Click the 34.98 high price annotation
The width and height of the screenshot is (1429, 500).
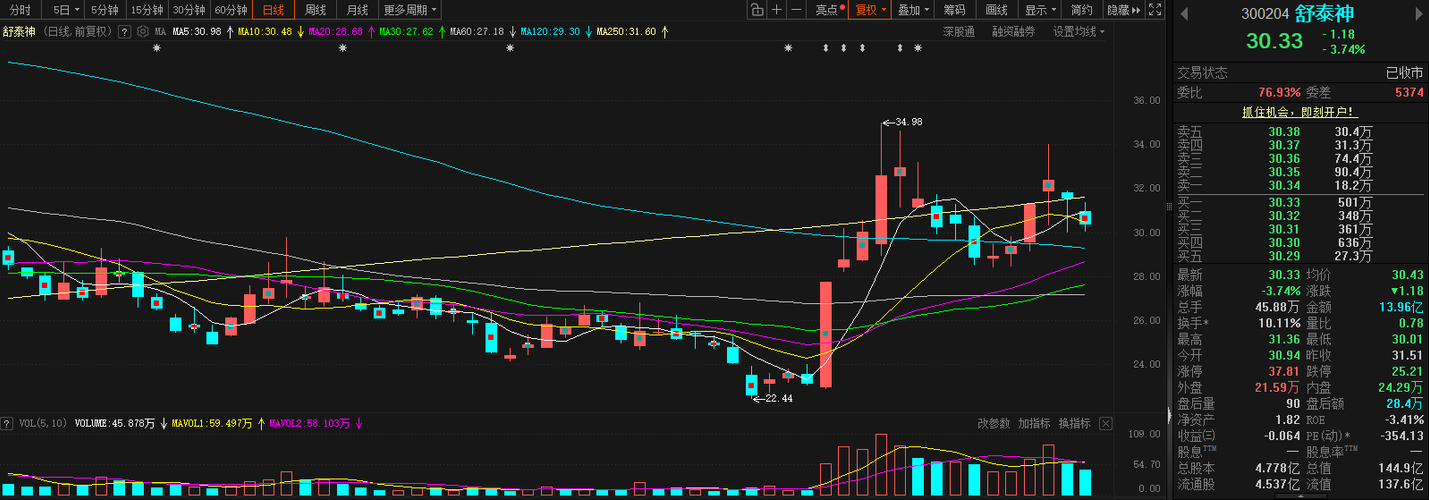coord(908,122)
